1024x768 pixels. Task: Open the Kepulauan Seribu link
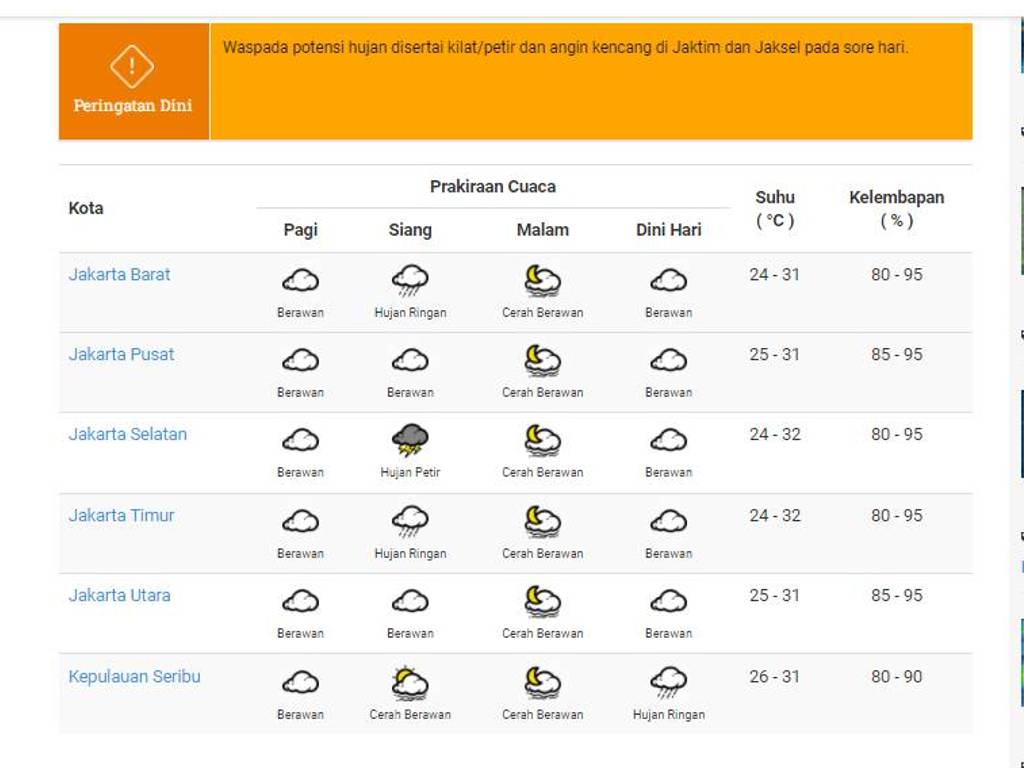coord(134,676)
